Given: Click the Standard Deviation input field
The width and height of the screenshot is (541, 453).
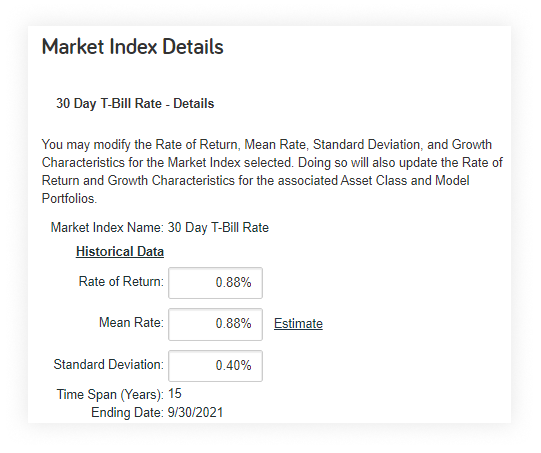Looking at the screenshot, I should [x=215, y=366].
